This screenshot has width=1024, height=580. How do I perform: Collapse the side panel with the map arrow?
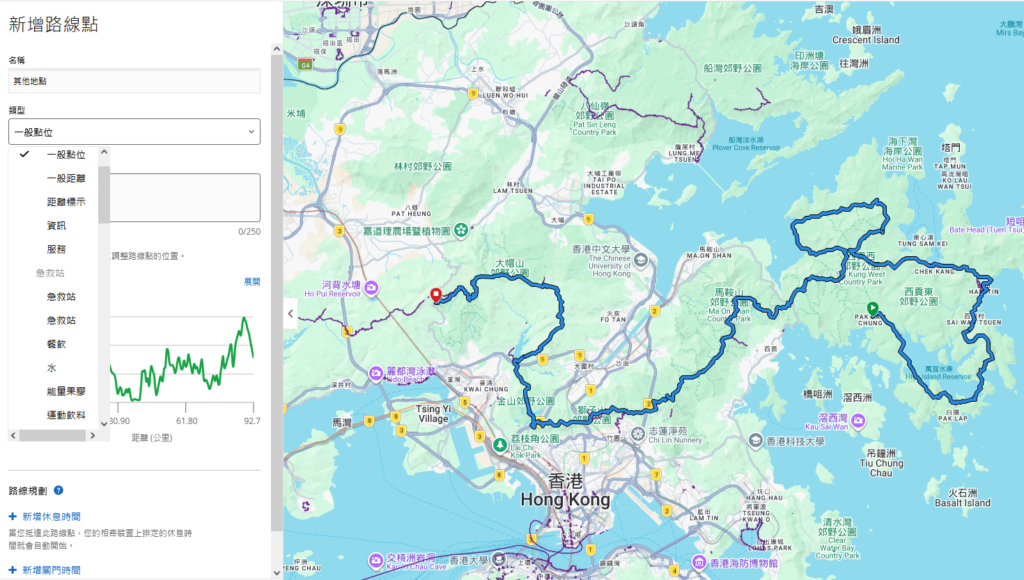pyautogui.click(x=291, y=314)
